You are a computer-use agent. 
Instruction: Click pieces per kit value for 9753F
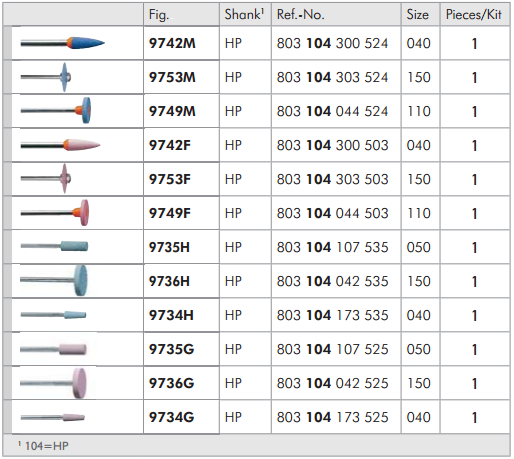coord(474,180)
